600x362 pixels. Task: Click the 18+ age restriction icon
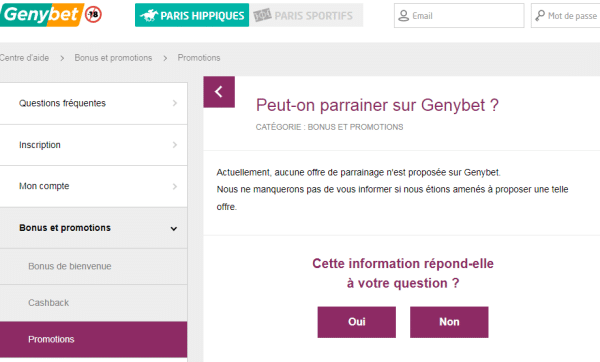pyautogui.click(x=93, y=15)
